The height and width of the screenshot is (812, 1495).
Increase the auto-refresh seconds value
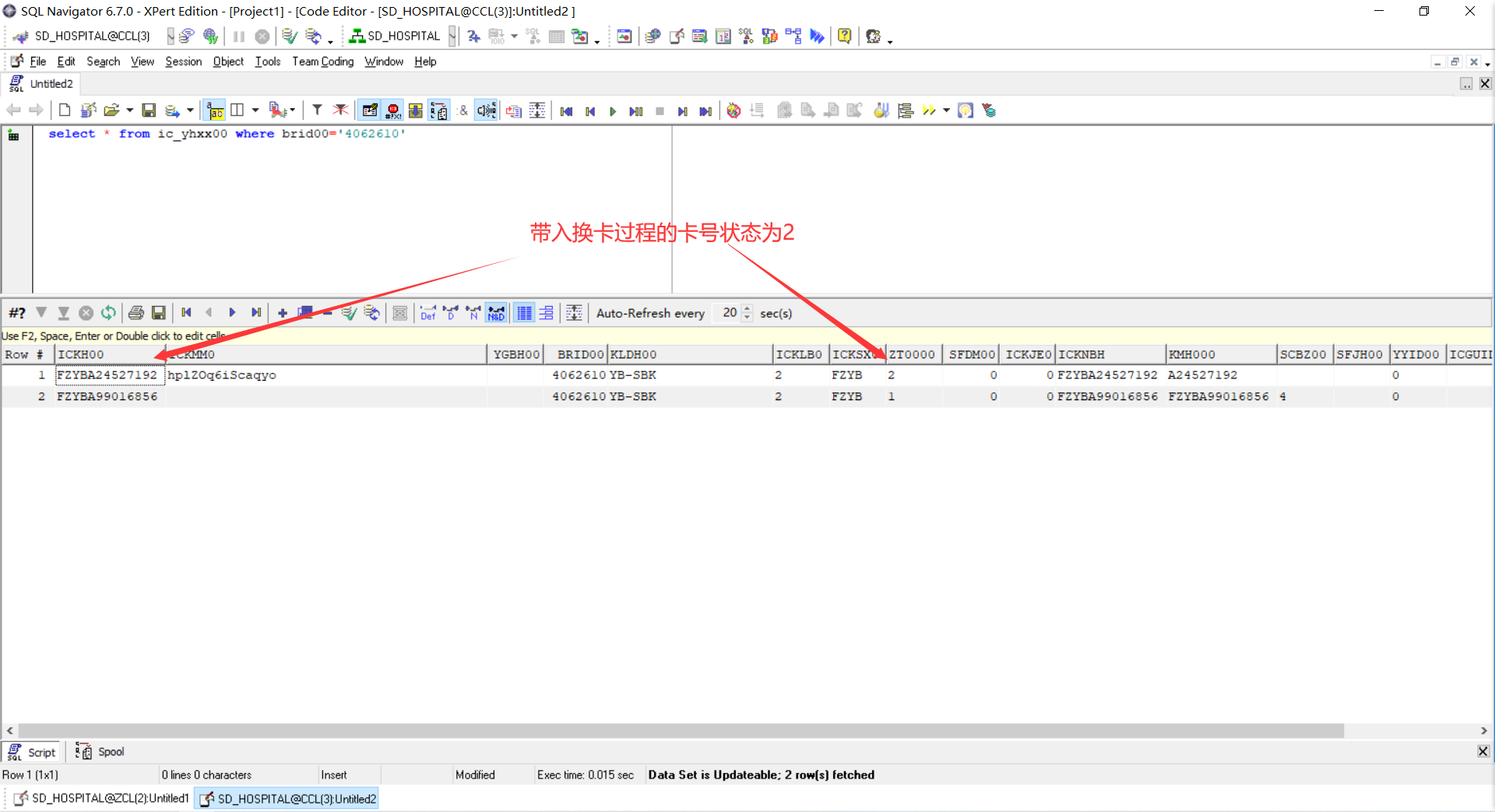click(x=747, y=308)
